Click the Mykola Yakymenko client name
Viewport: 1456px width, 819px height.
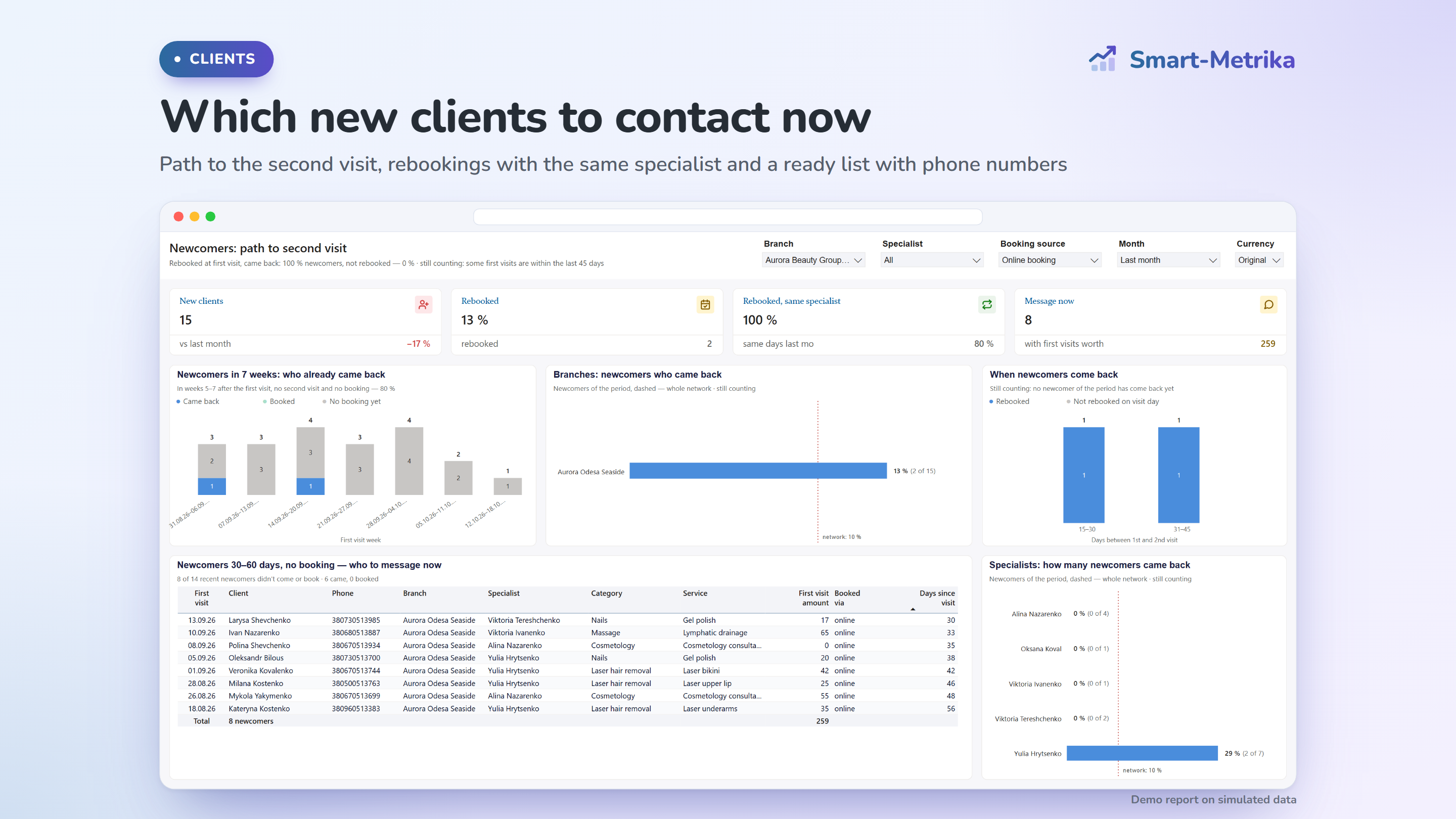click(260, 696)
